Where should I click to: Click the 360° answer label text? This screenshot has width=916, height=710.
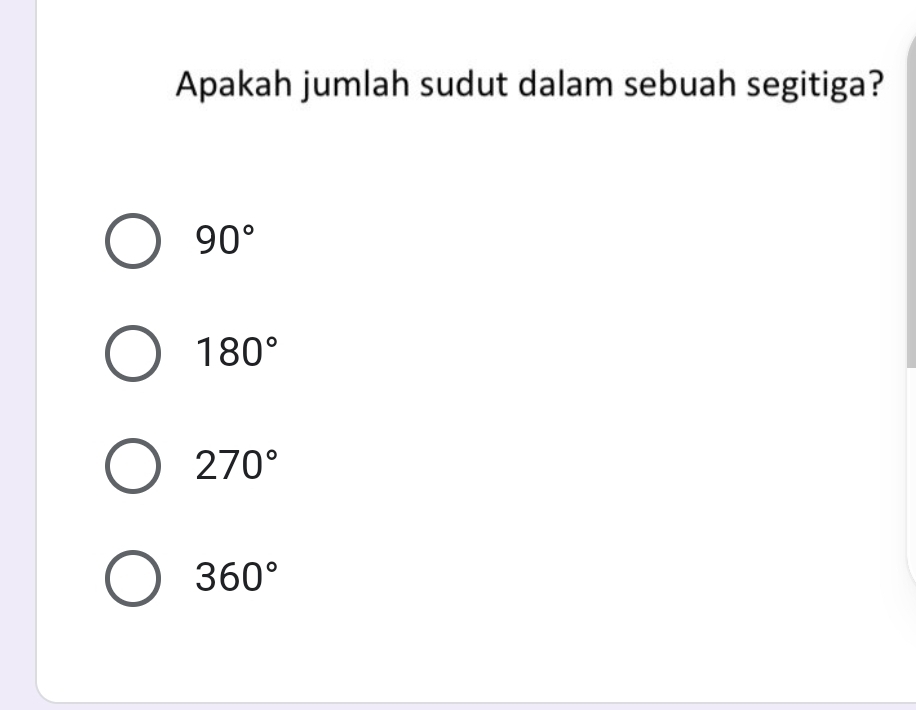(x=234, y=577)
